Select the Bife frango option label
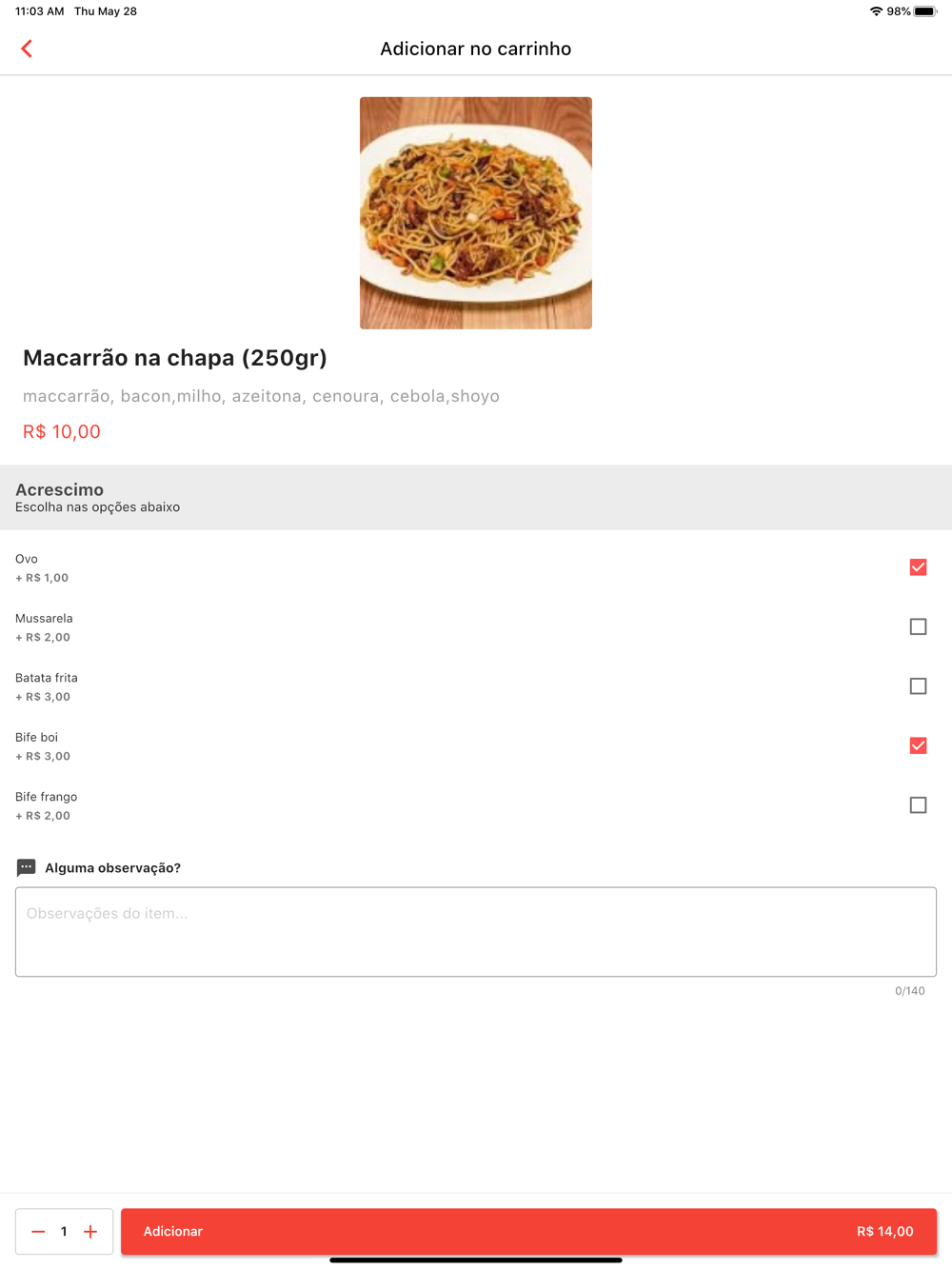 (x=46, y=797)
